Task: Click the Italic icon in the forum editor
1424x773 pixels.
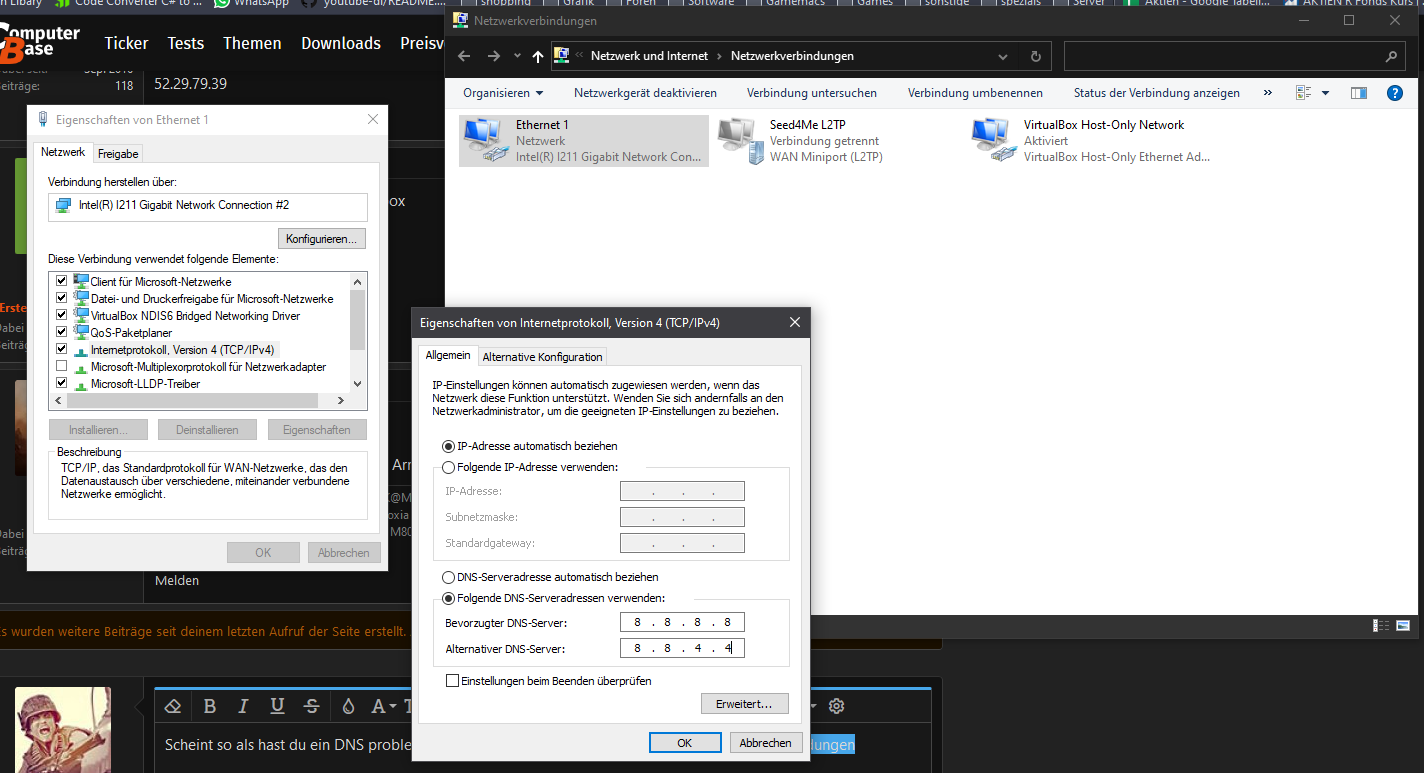Action: click(x=244, y=705)
